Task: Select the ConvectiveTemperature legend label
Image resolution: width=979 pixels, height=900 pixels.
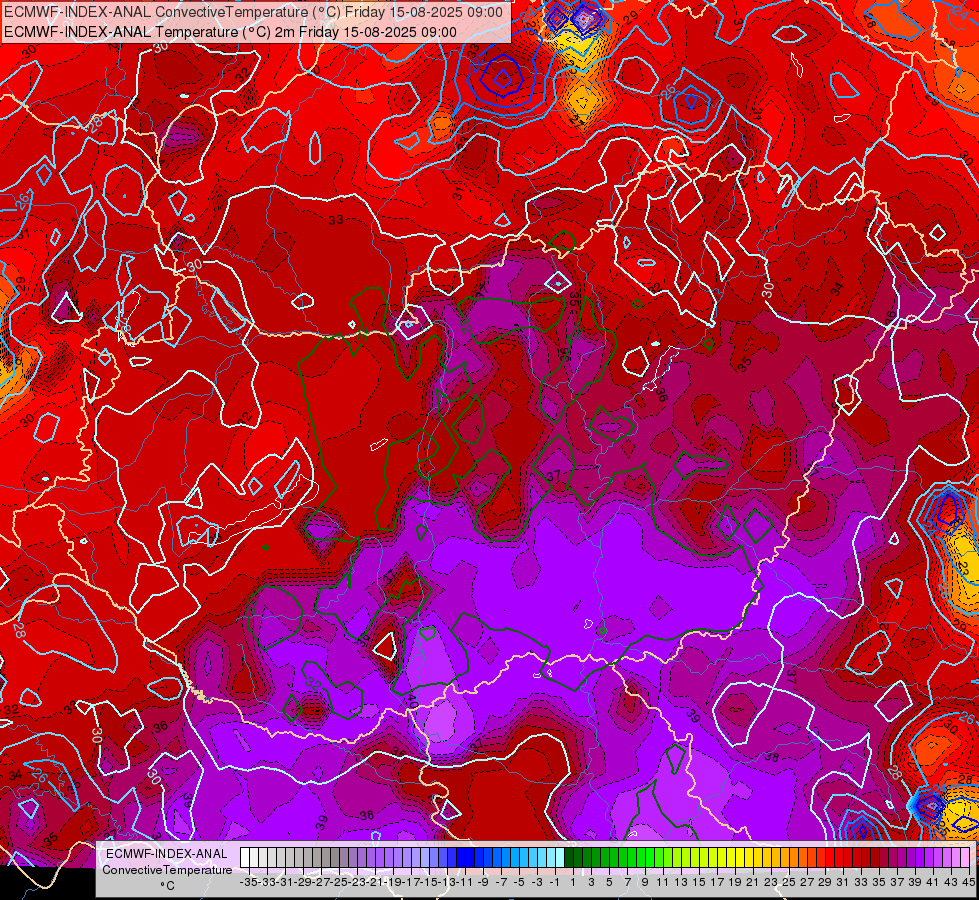Action: point(167,869)
